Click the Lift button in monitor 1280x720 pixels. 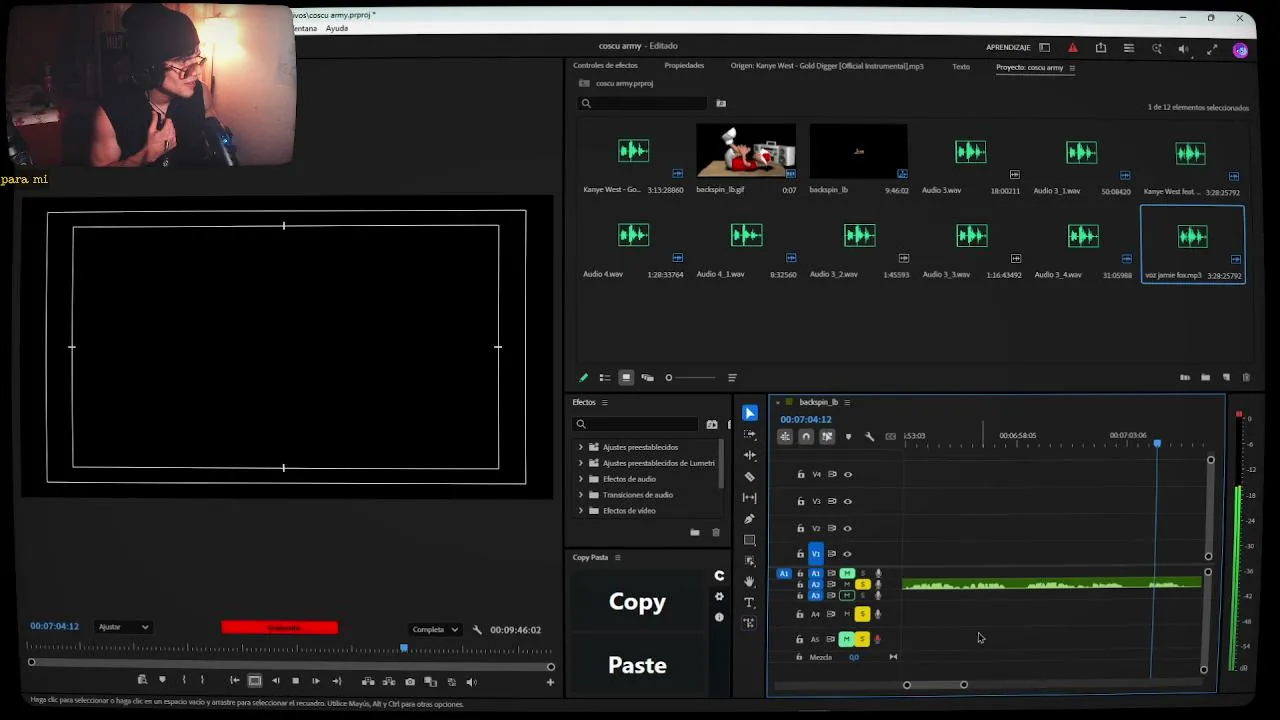pos(368,682)
